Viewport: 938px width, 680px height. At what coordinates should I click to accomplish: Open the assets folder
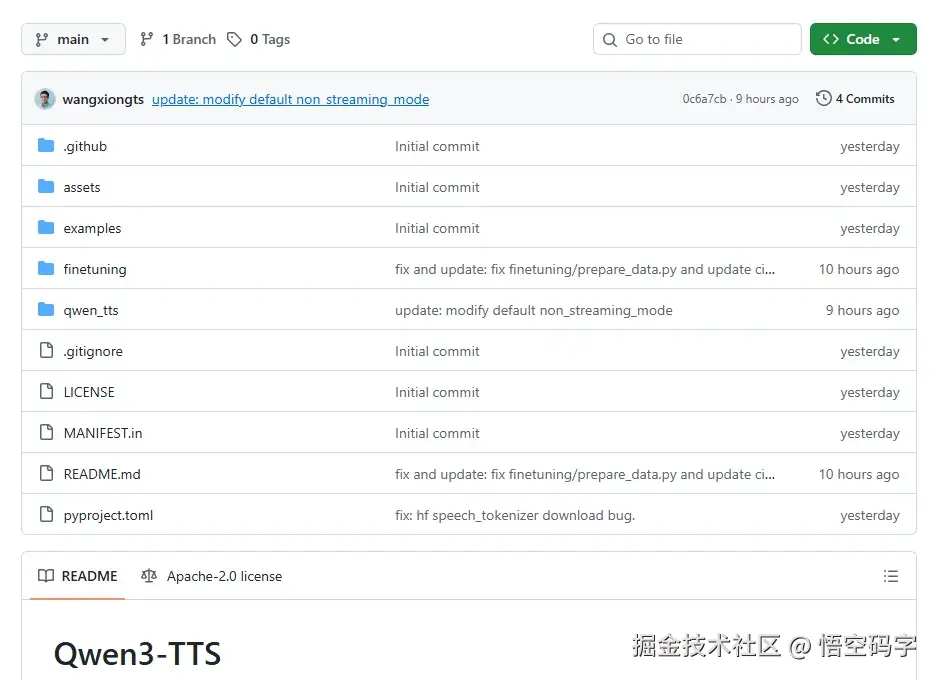(82, 187)
